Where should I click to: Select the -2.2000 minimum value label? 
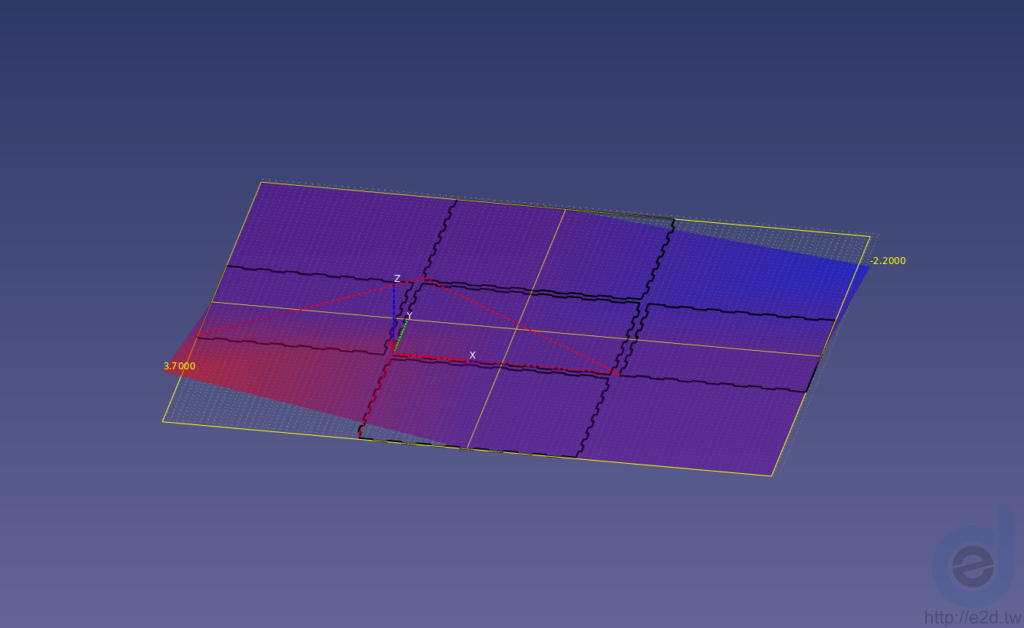[888, 260]
